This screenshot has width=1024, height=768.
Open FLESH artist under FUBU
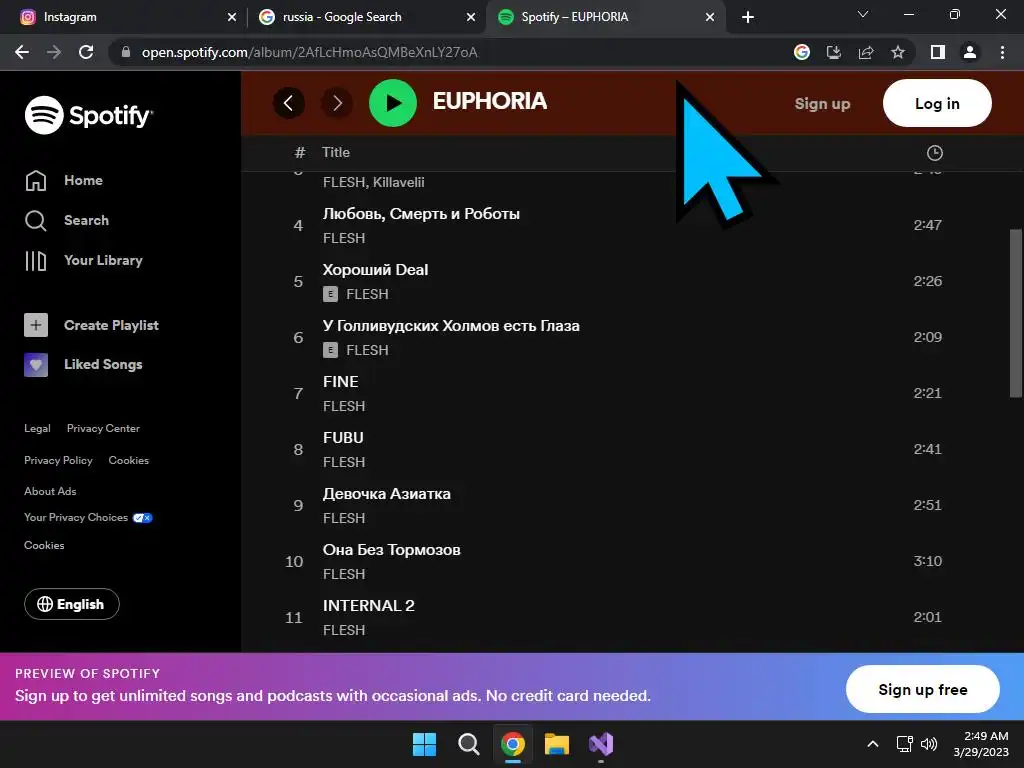coord(344,462)
